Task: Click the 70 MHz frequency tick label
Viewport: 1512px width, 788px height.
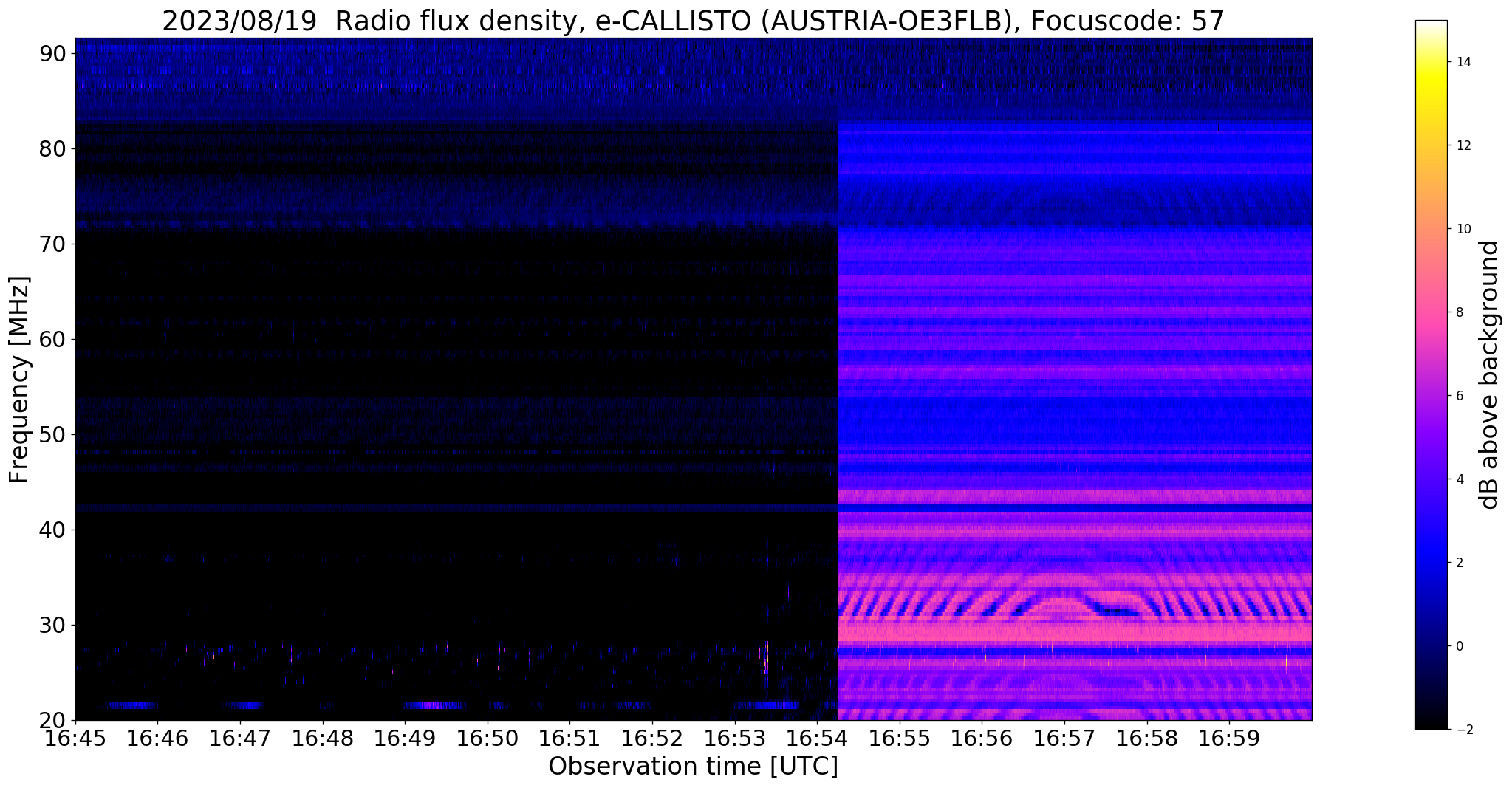Action: click(x=54, y=244)
